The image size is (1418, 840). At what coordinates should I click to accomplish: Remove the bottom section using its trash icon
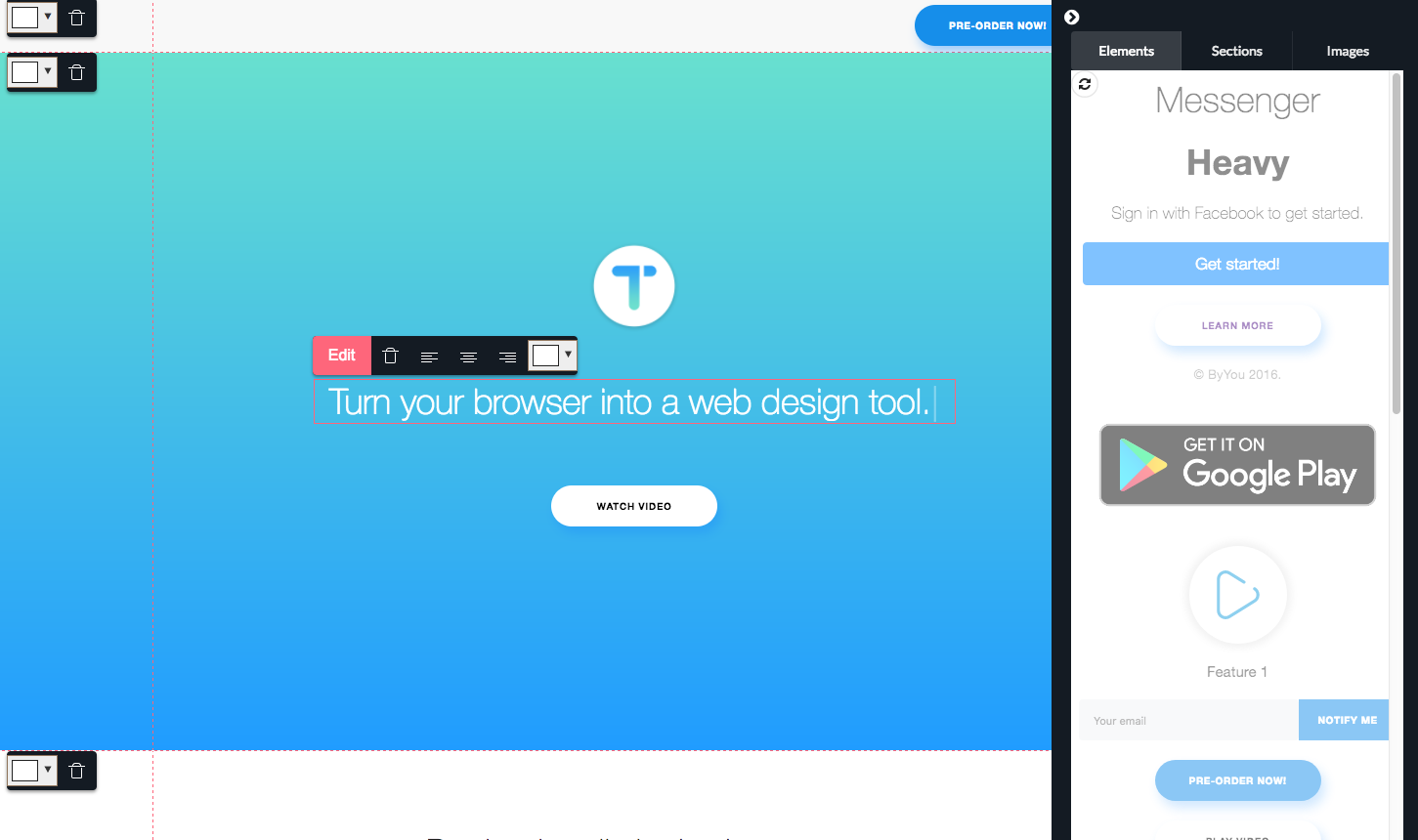point(76,771)
